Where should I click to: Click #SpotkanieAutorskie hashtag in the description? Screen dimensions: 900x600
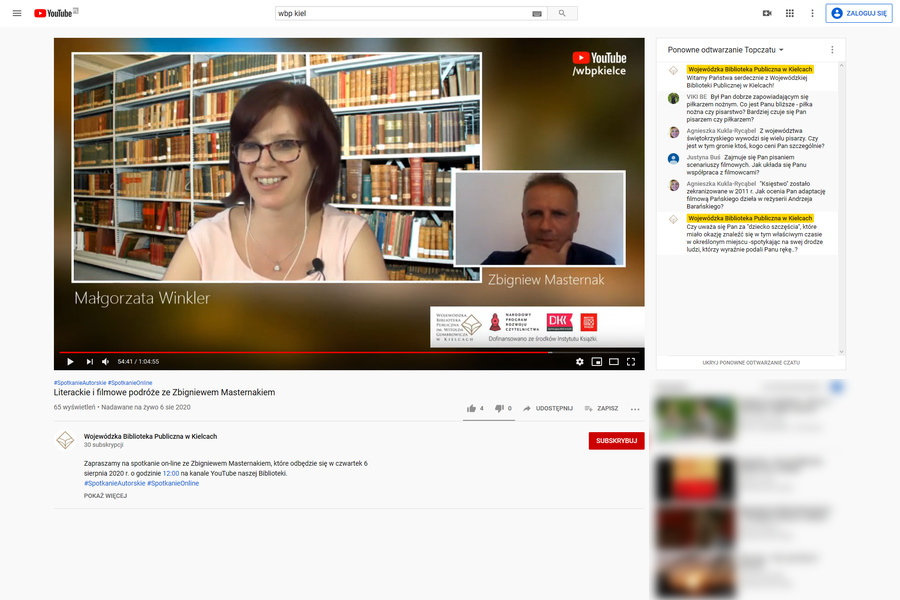(114, 483)
